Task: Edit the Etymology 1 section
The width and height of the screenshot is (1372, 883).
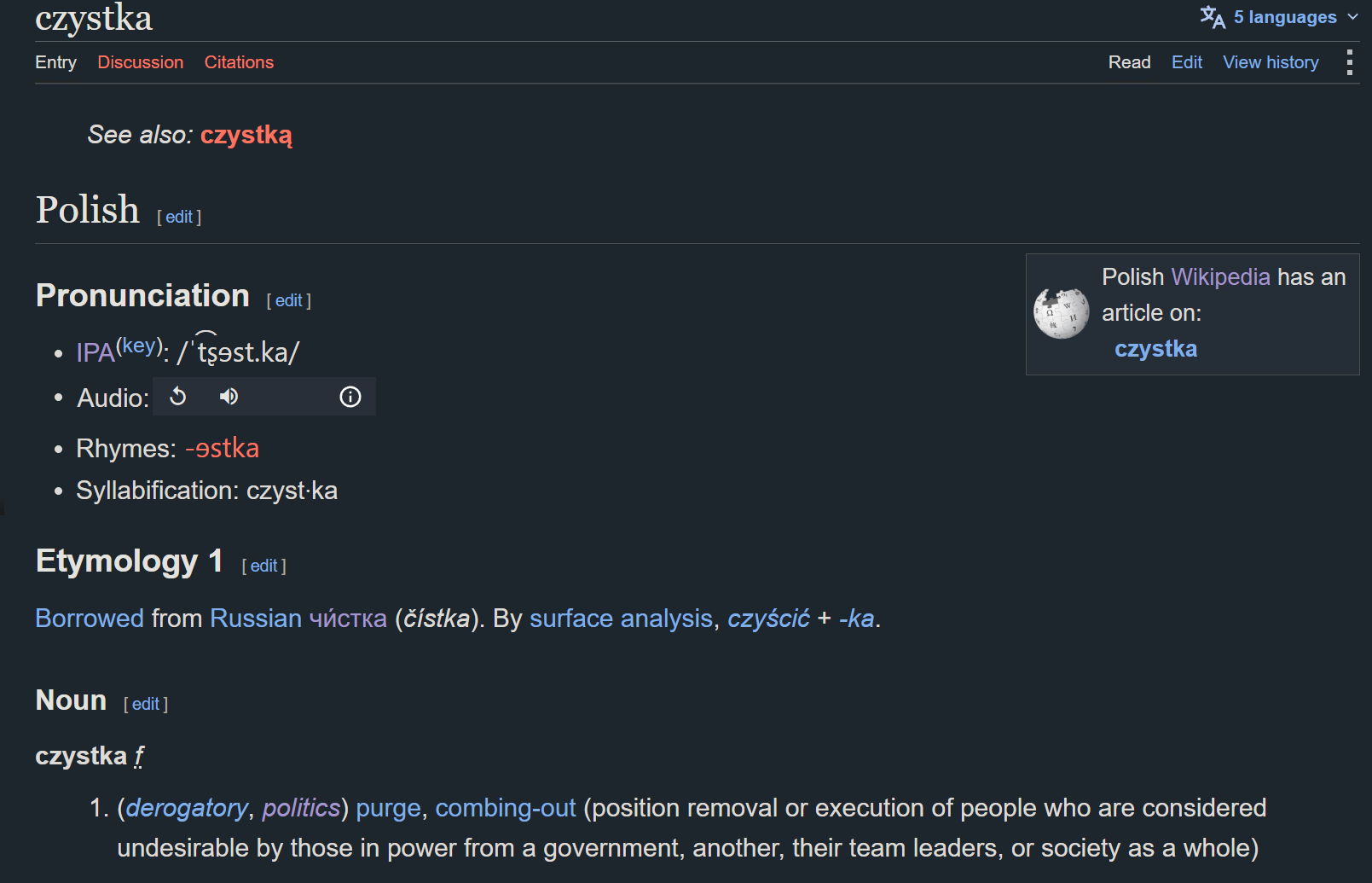Action: pyautogui.click(x=263, y=566)
